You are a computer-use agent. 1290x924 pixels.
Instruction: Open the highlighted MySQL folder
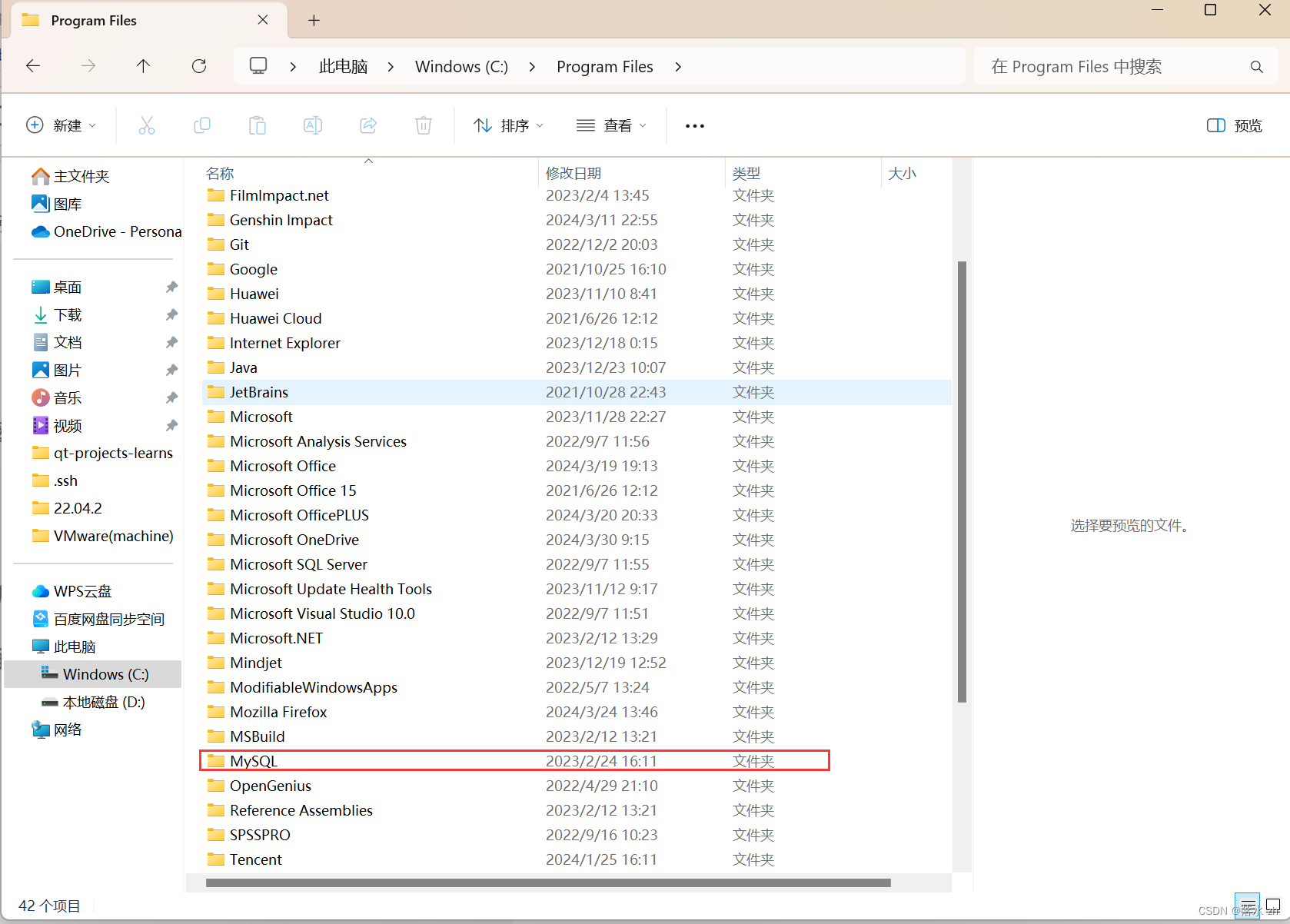tap(254, 760)
